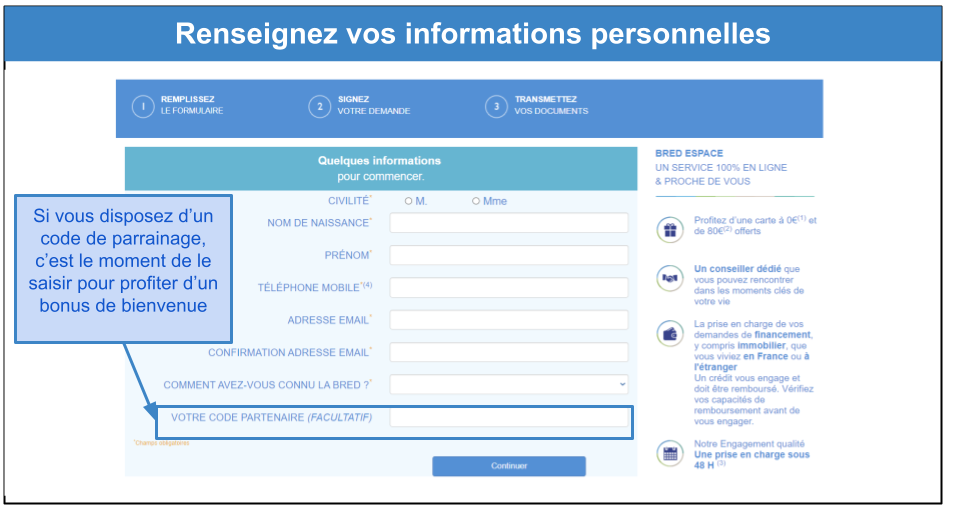Viewport: 960px width, 508px height.
Task: Click the CIVILITÉ field label
Action: pos(350,201)
